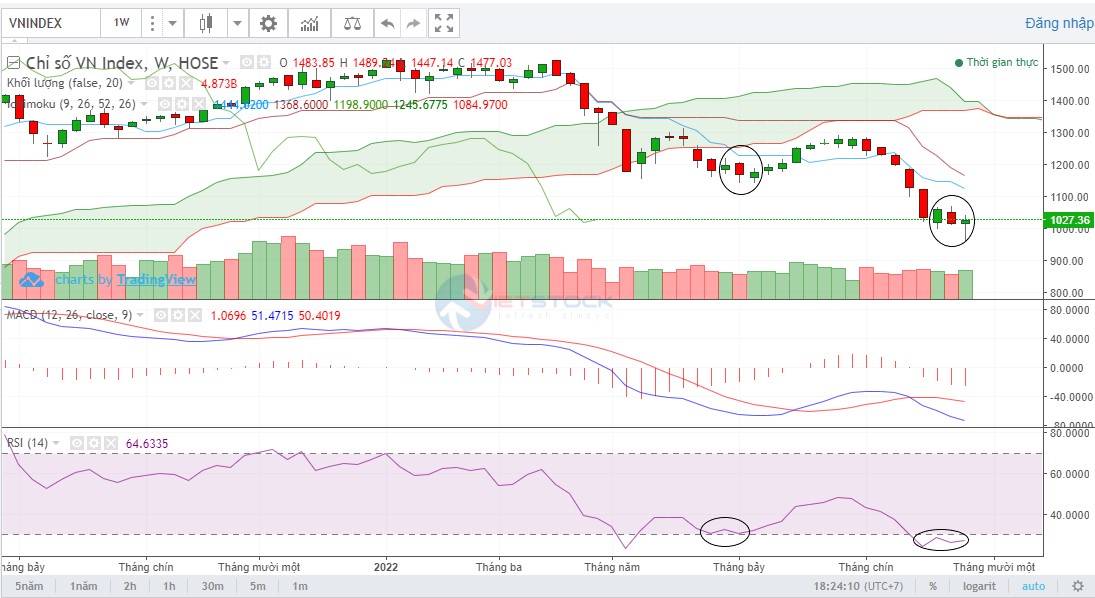This screenshot has height=598, width=1095.
Task: Open chart properties gear in top toolbar
Action: click(x=268, y=22)
